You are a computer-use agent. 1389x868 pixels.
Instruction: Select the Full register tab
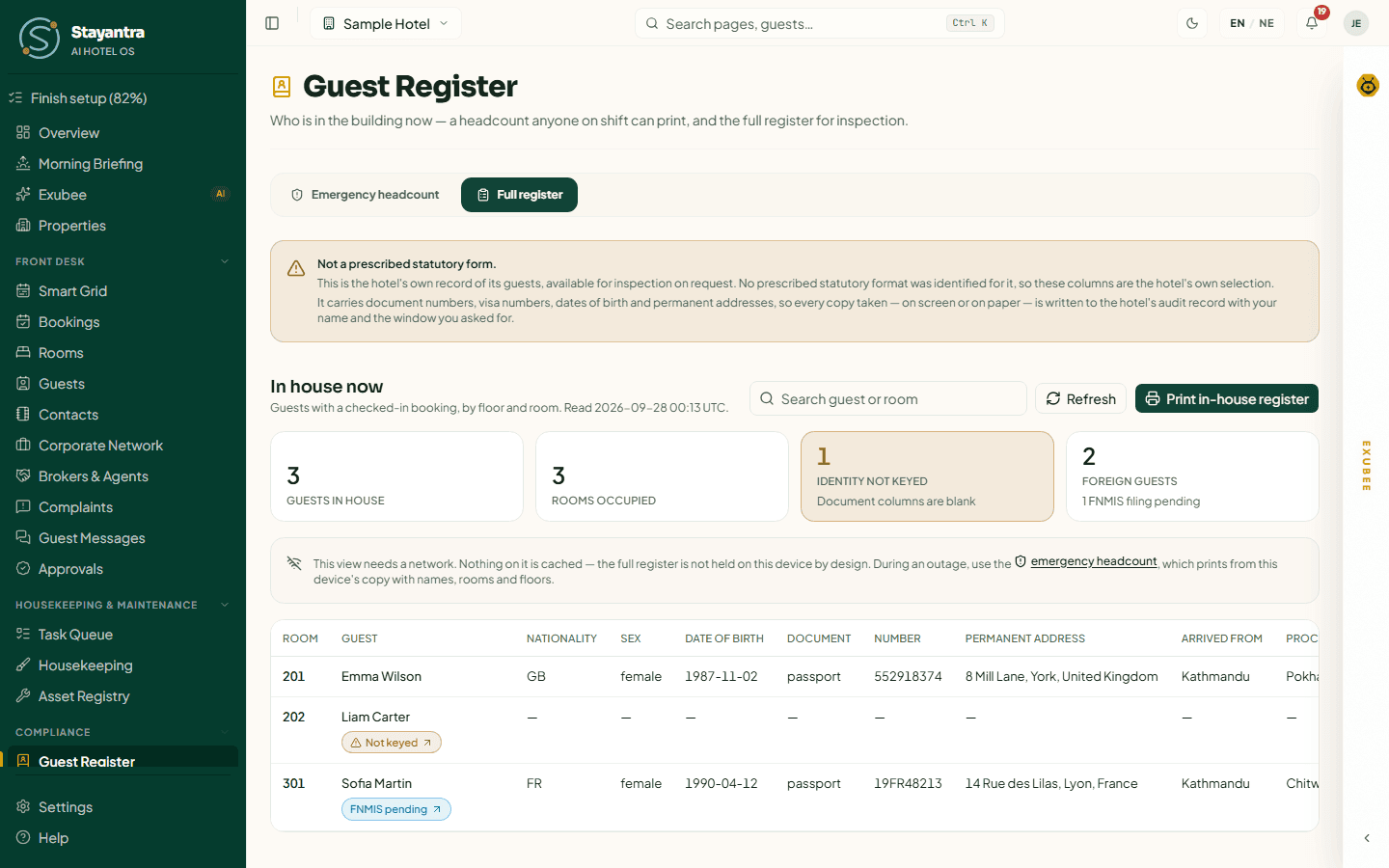(519, 195)
